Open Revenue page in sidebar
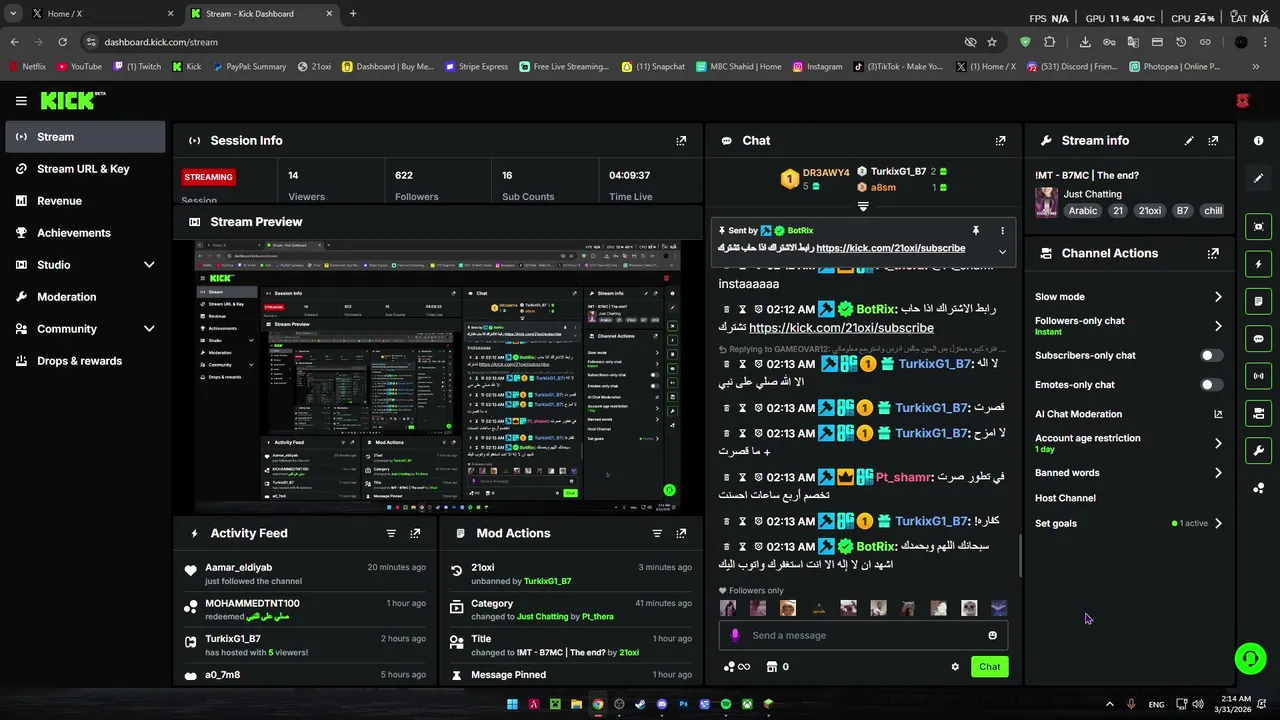Image resolution: width=1280 pixels, height=720 pixels. tap(85, 201)
